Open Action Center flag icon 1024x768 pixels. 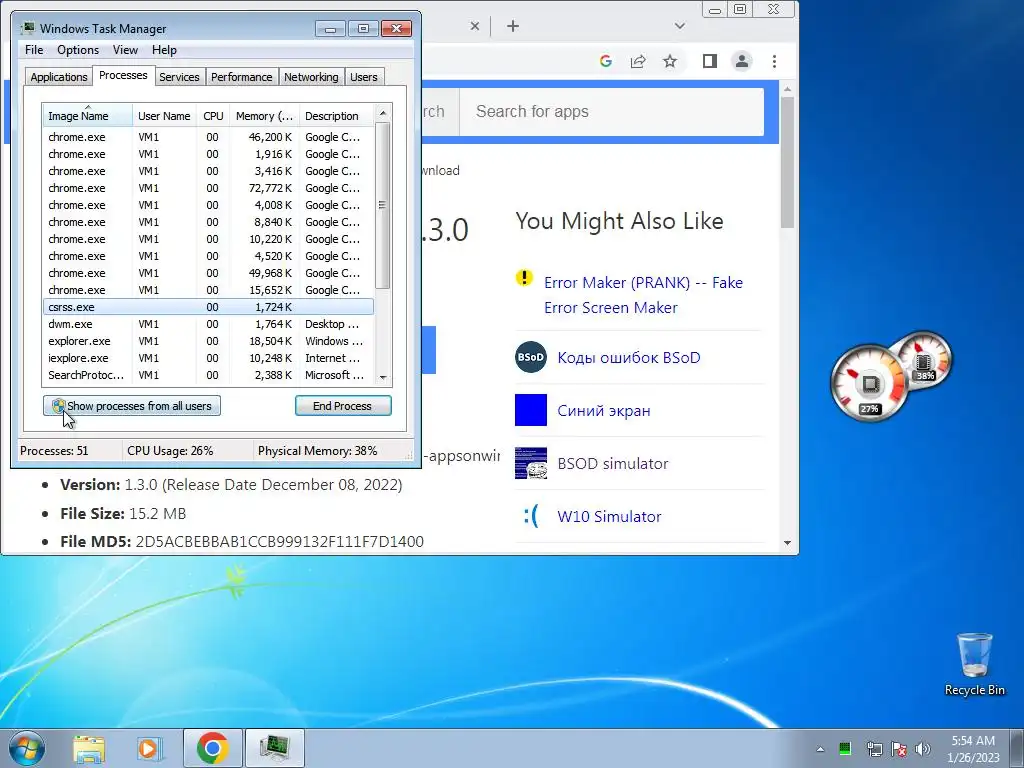click(x=899, y=748)
